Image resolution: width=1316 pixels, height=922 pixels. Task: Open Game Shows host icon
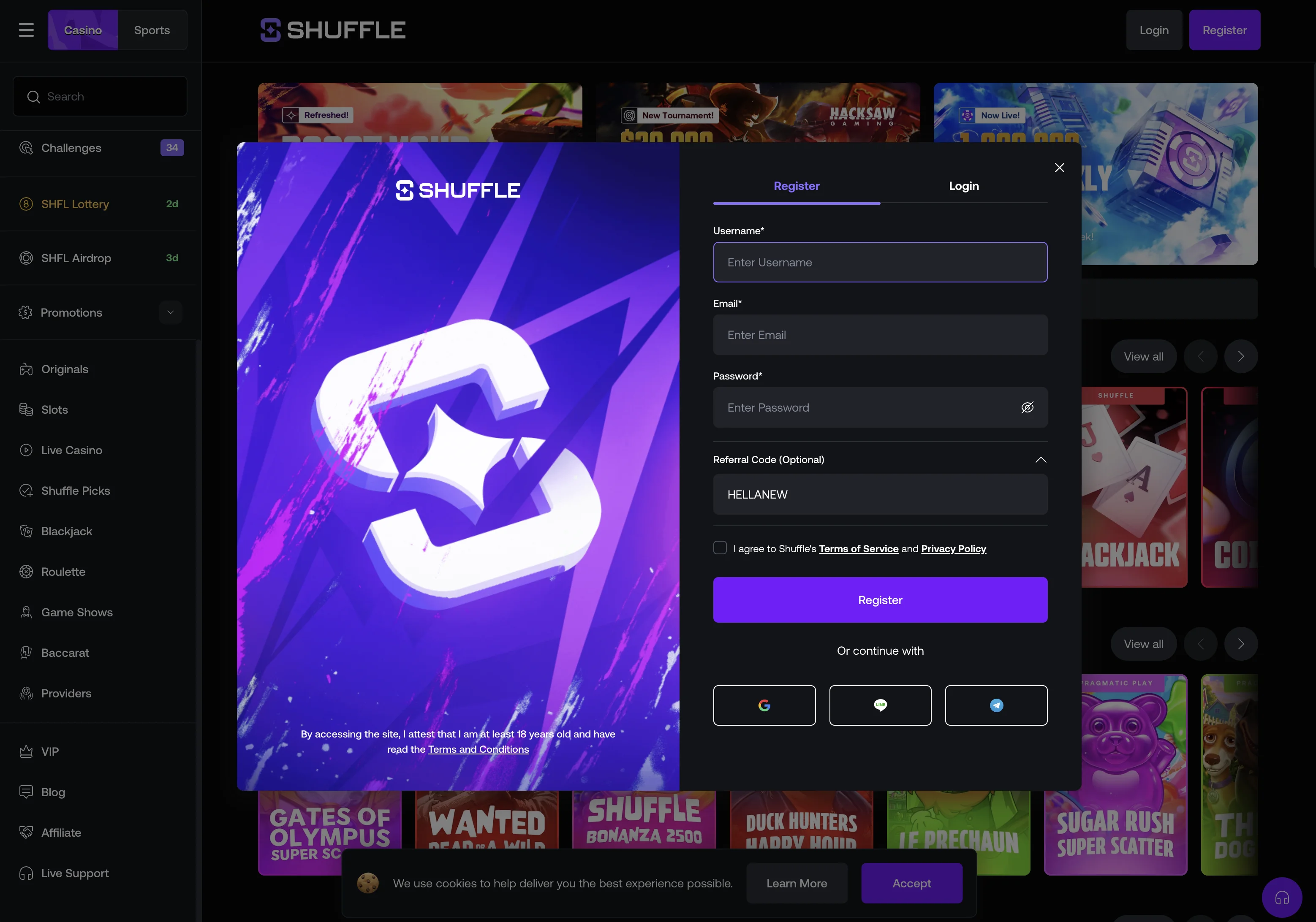tap(26, 613)
